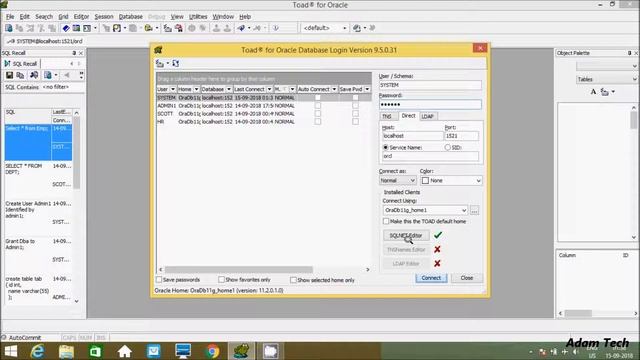This screenshot has width=640, height=360.
Task: Click the pin icon on SQL Recall panel
Action: [x=74, y=53]
